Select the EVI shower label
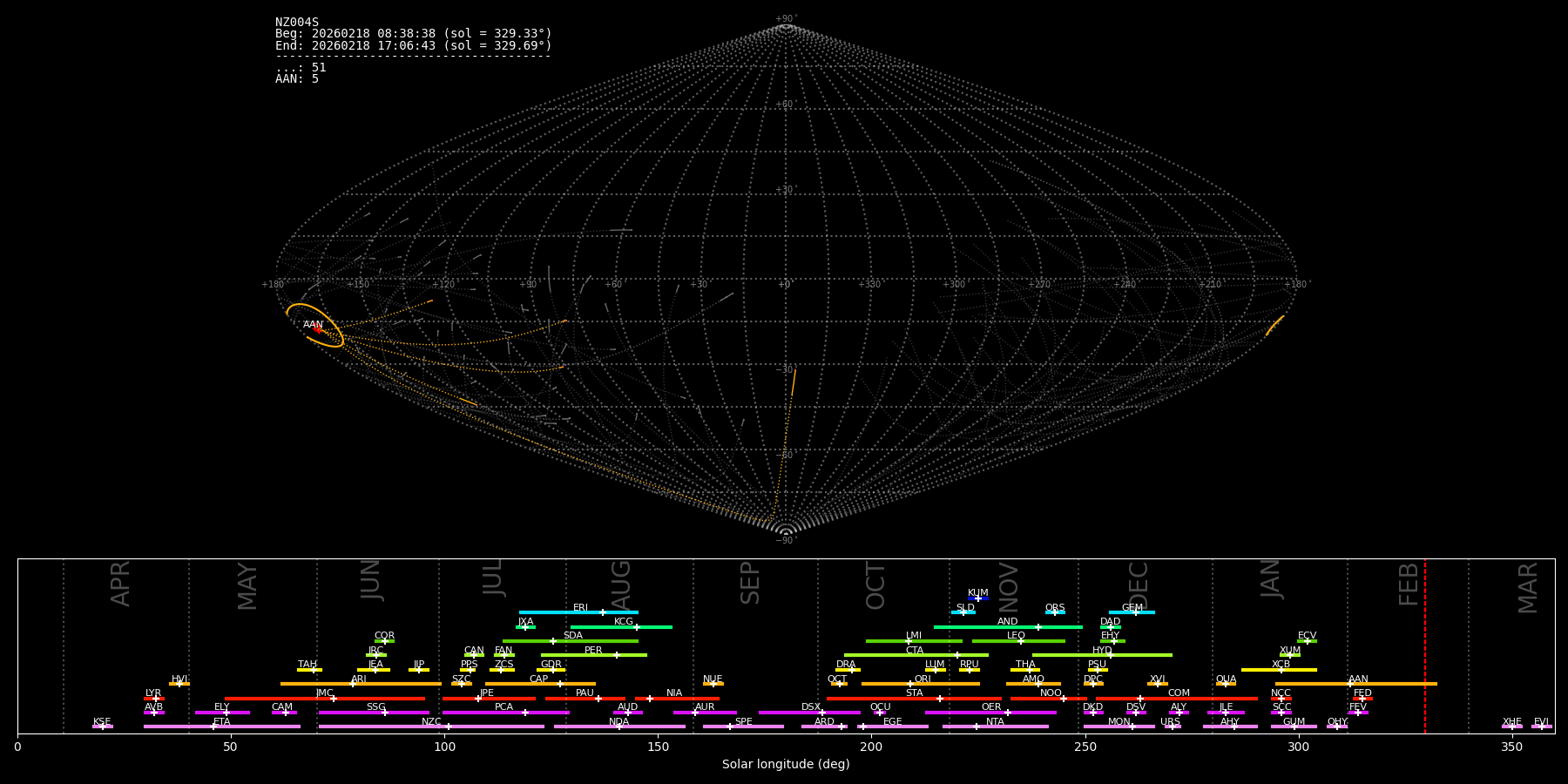Viewport: 1568px width, 784px height. pyautogui.click(x=1541, y=722)
